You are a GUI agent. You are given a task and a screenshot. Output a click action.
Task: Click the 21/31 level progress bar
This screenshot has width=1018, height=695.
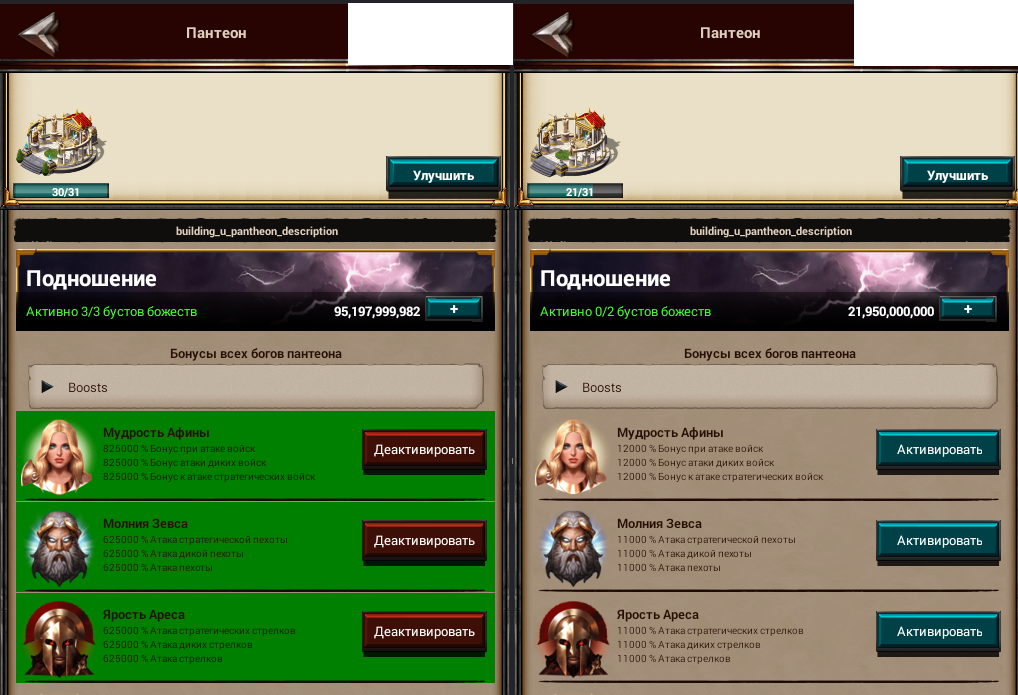pyautogui.click(x=575, y=192)
